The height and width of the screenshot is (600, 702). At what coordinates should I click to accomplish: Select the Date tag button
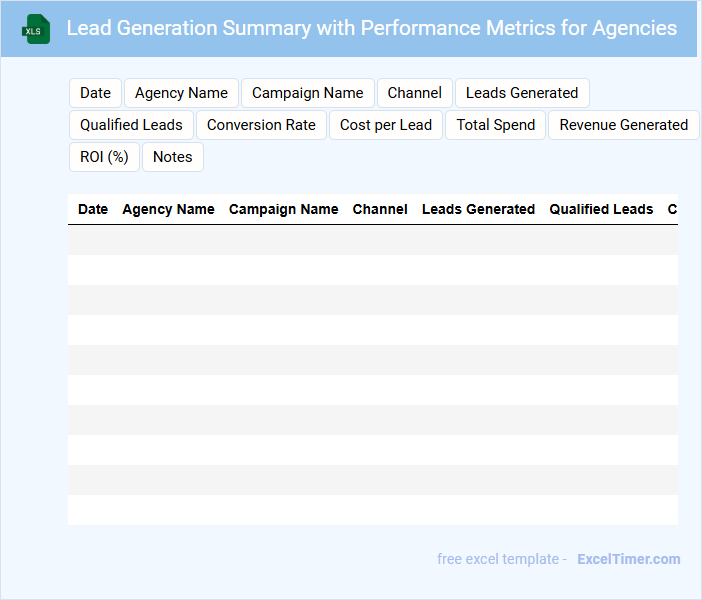pos(95,93)
